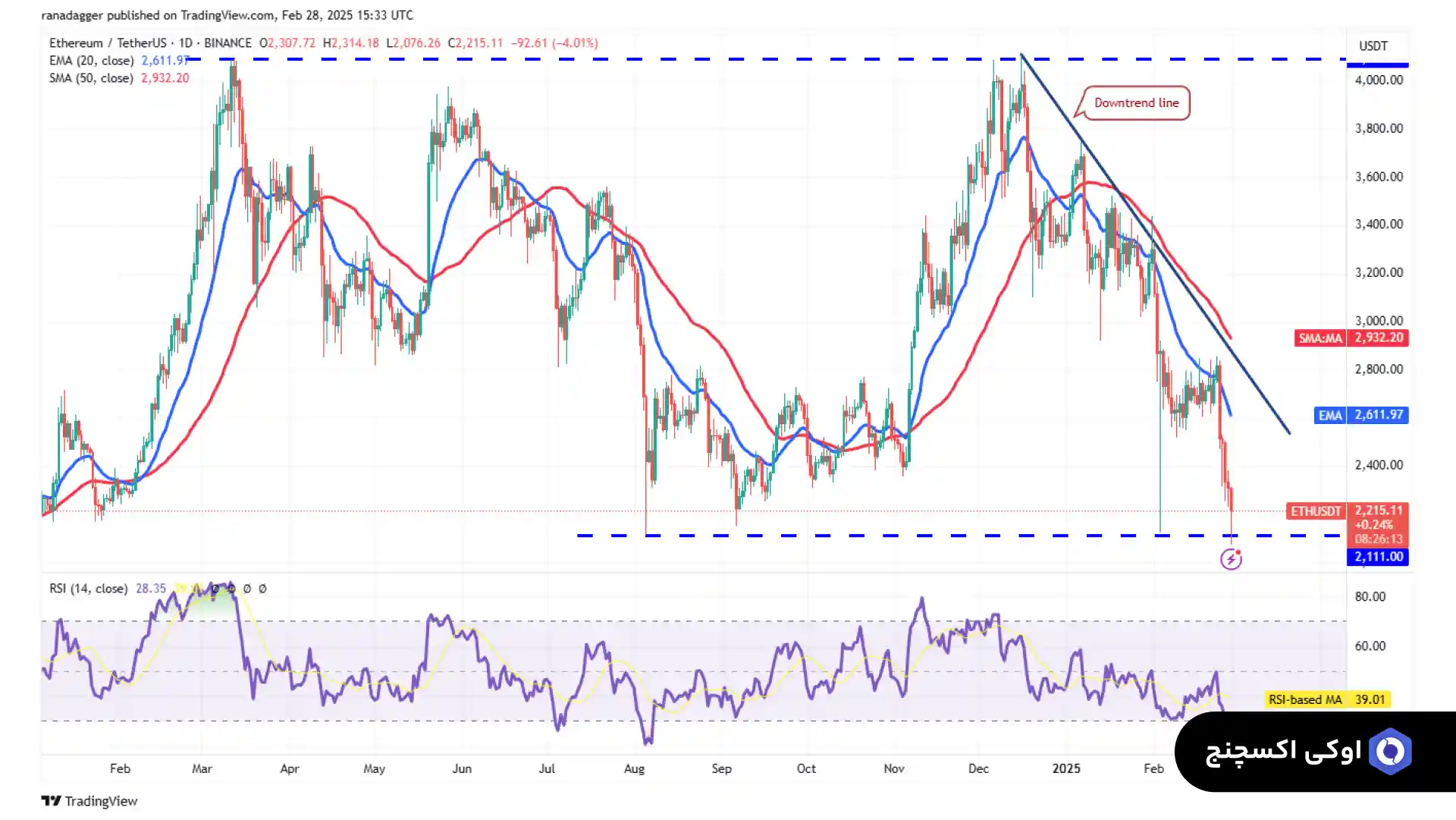1456x820 pixels.
Task: Click the 3,400.00 price axis label
Action: [1379, 225]
